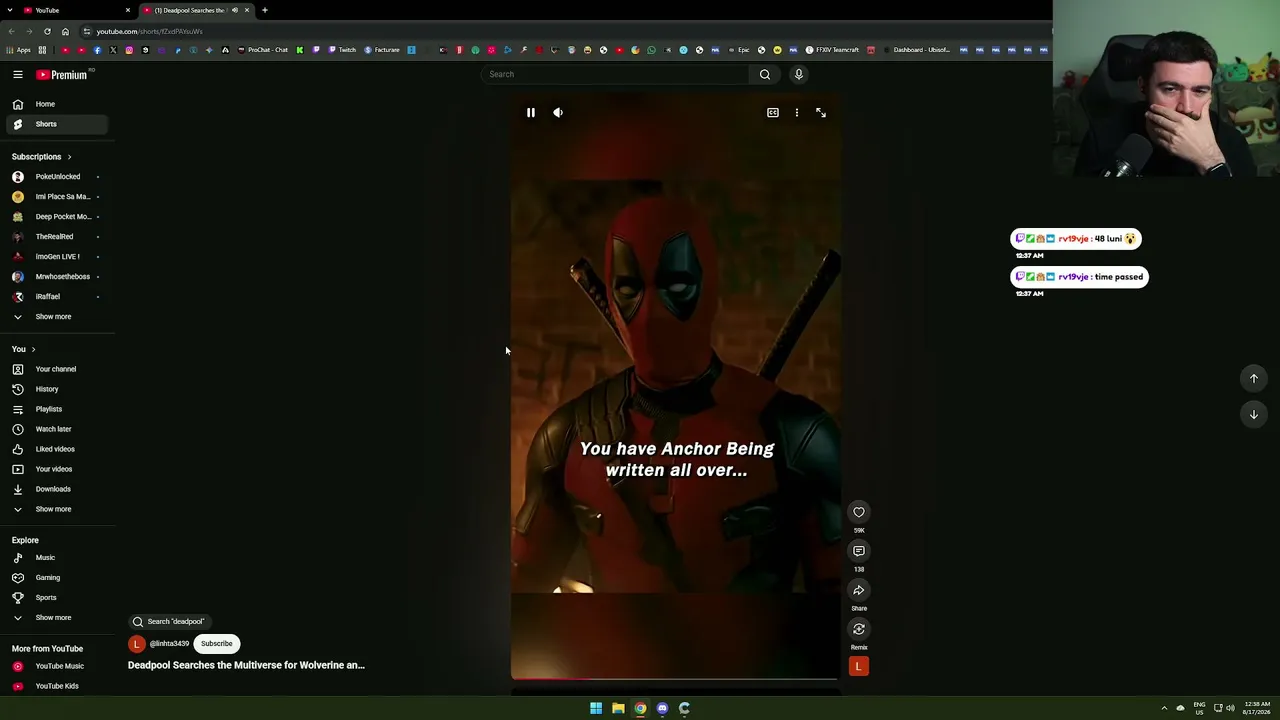Open a new browser tab
Image resolution: width=1280 pixels, height=720 pixels.
point(265,10)
